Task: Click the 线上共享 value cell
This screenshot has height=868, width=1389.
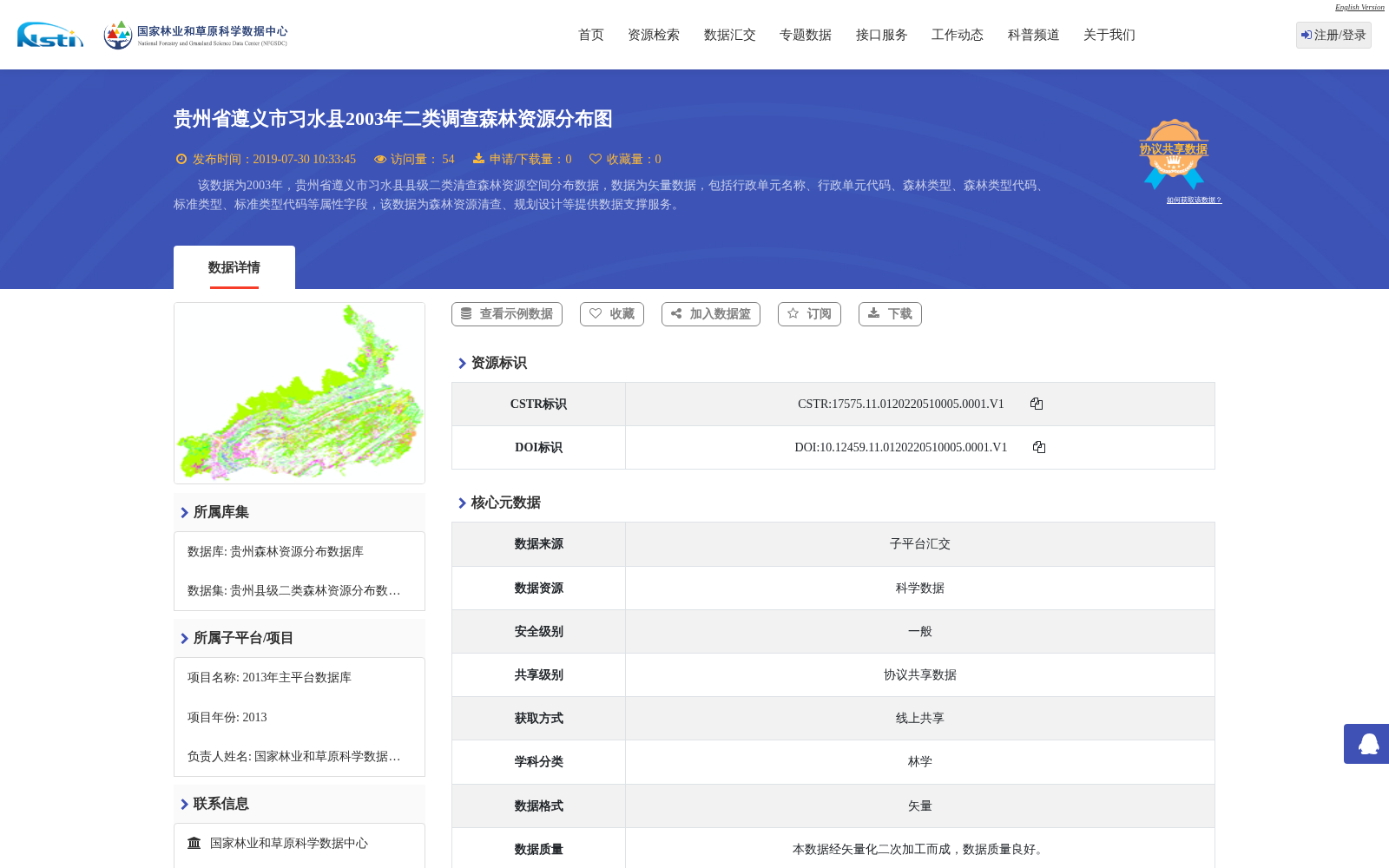Action: (920, 718)
